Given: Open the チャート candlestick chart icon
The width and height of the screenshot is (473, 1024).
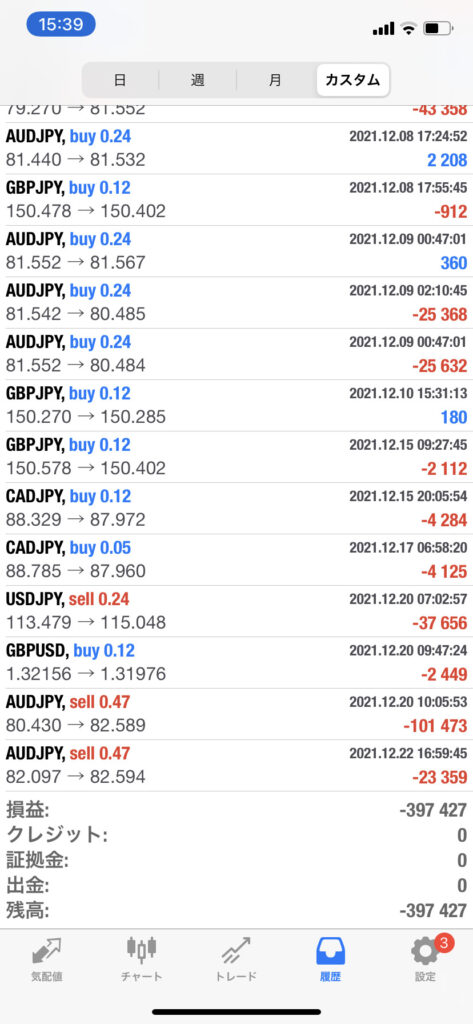Looking at the screenshot, I should (141, 952).
